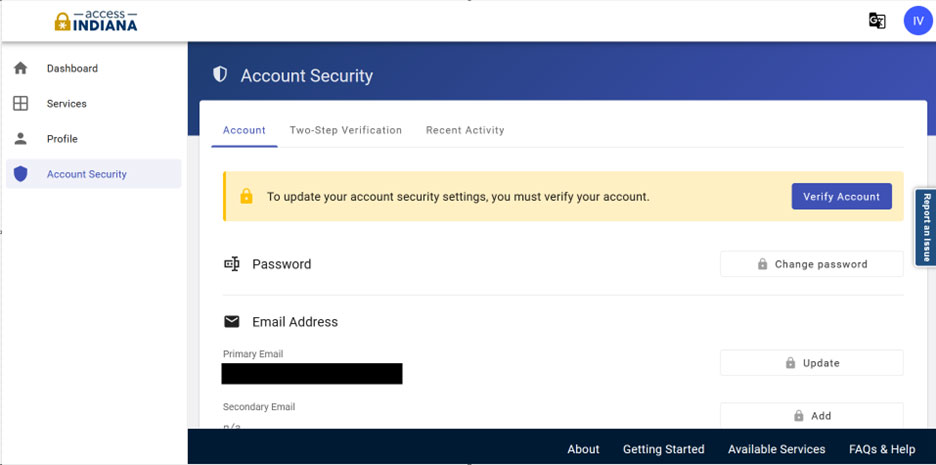Open FAQs & Help footer link
This screenshot has width=936, height=465.
click(881, 449)
